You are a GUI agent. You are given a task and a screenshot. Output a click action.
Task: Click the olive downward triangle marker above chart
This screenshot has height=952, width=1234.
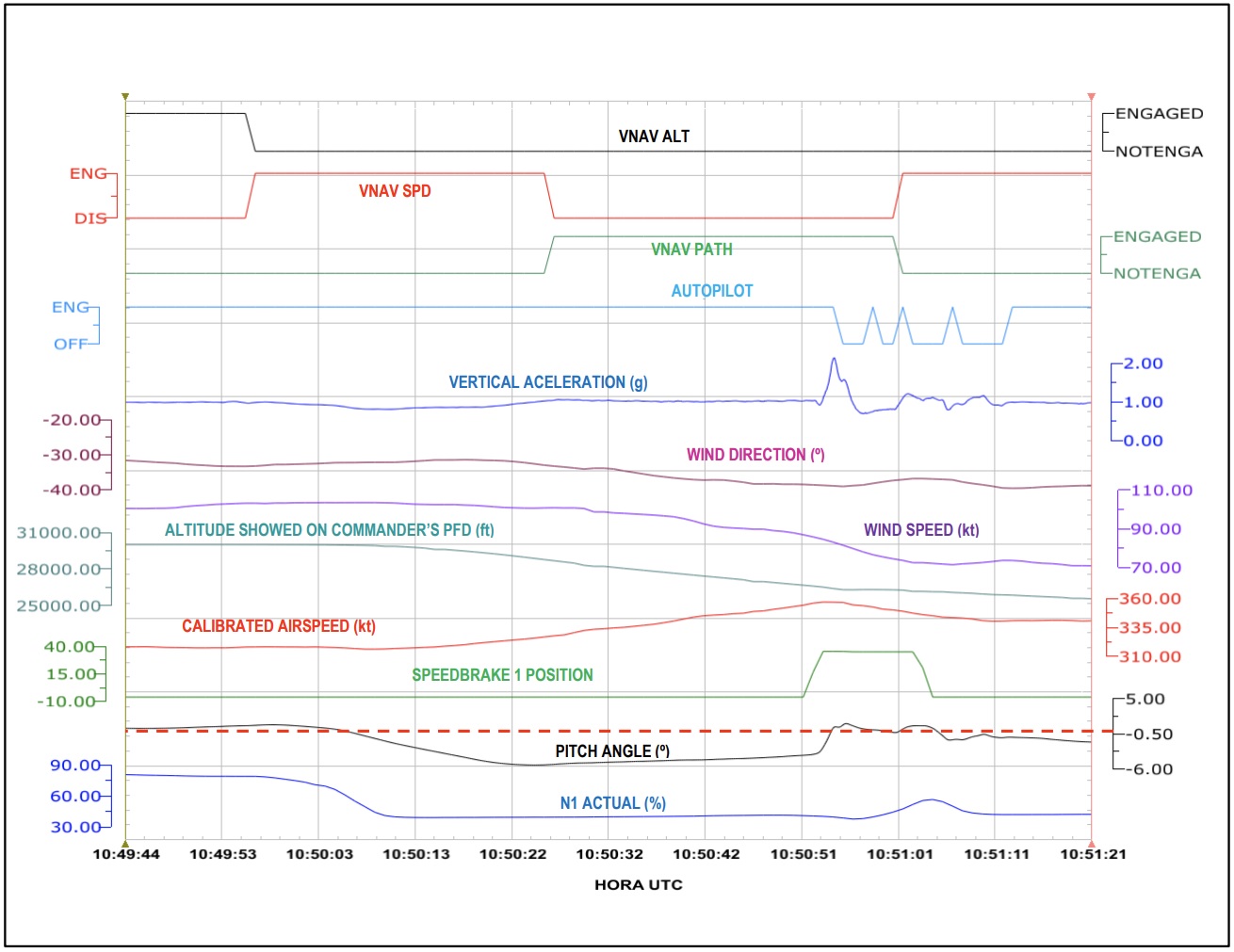(125, 96)
